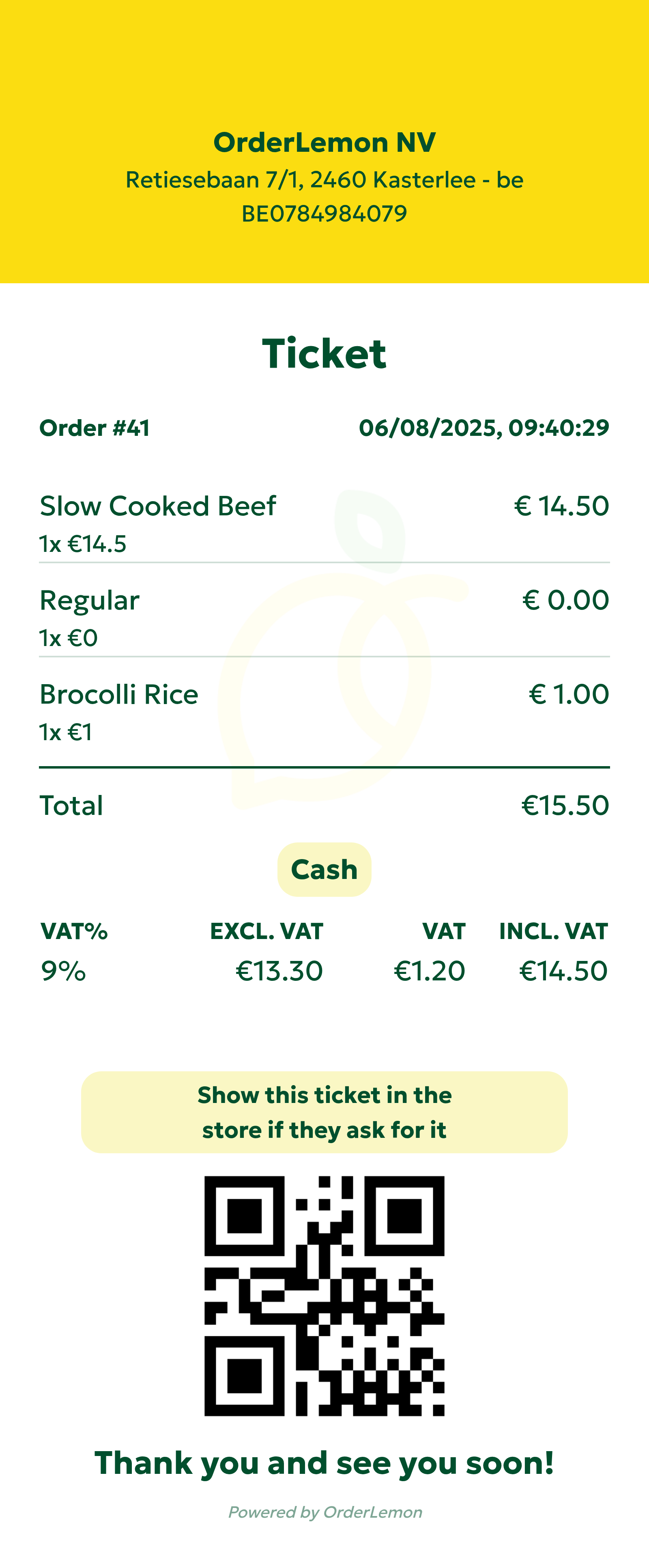Select the Order #41 label

pyautogui.click(x=94, y=428)
